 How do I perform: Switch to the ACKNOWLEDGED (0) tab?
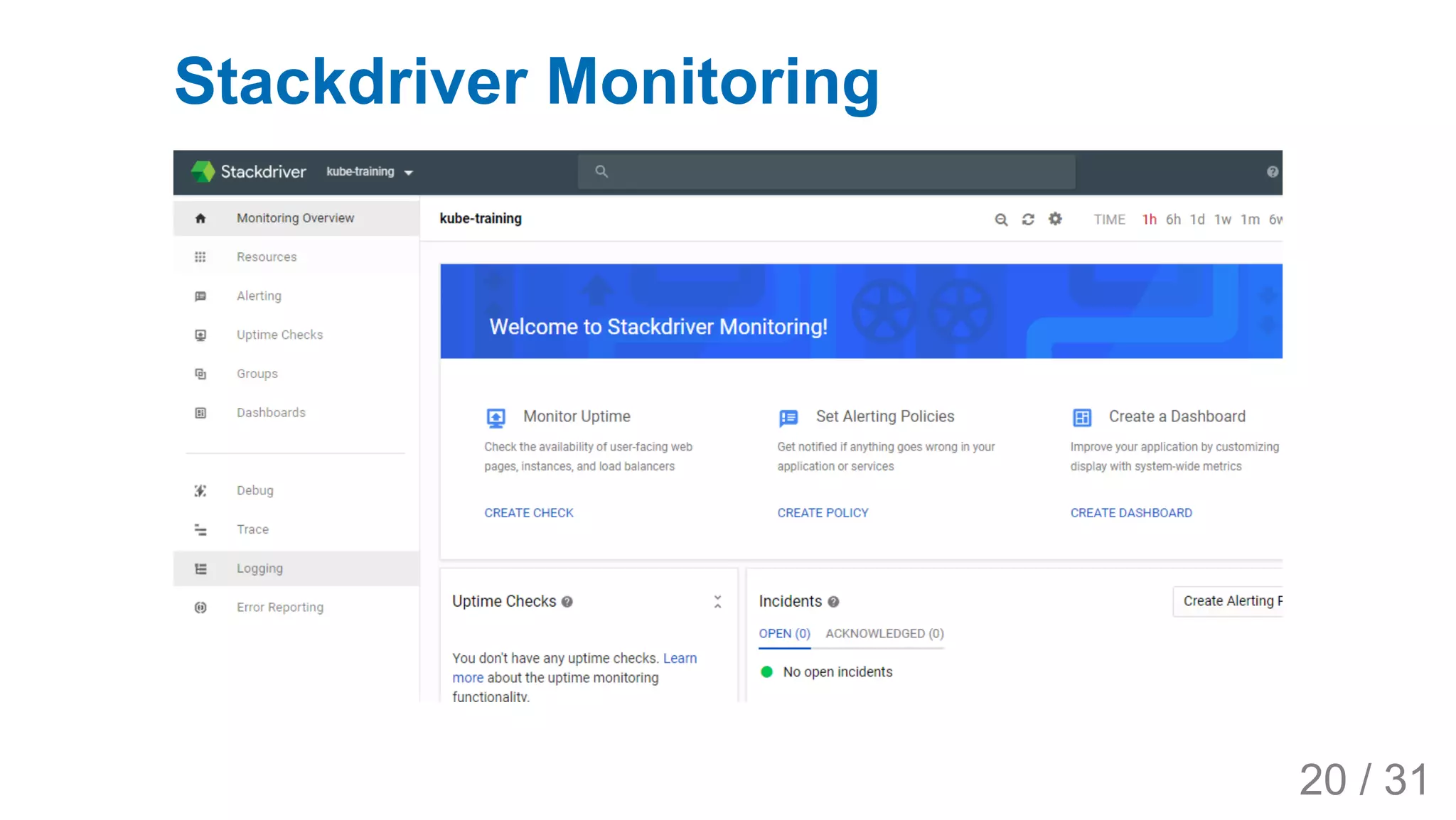pyautogui.click(x=884, y=634)
